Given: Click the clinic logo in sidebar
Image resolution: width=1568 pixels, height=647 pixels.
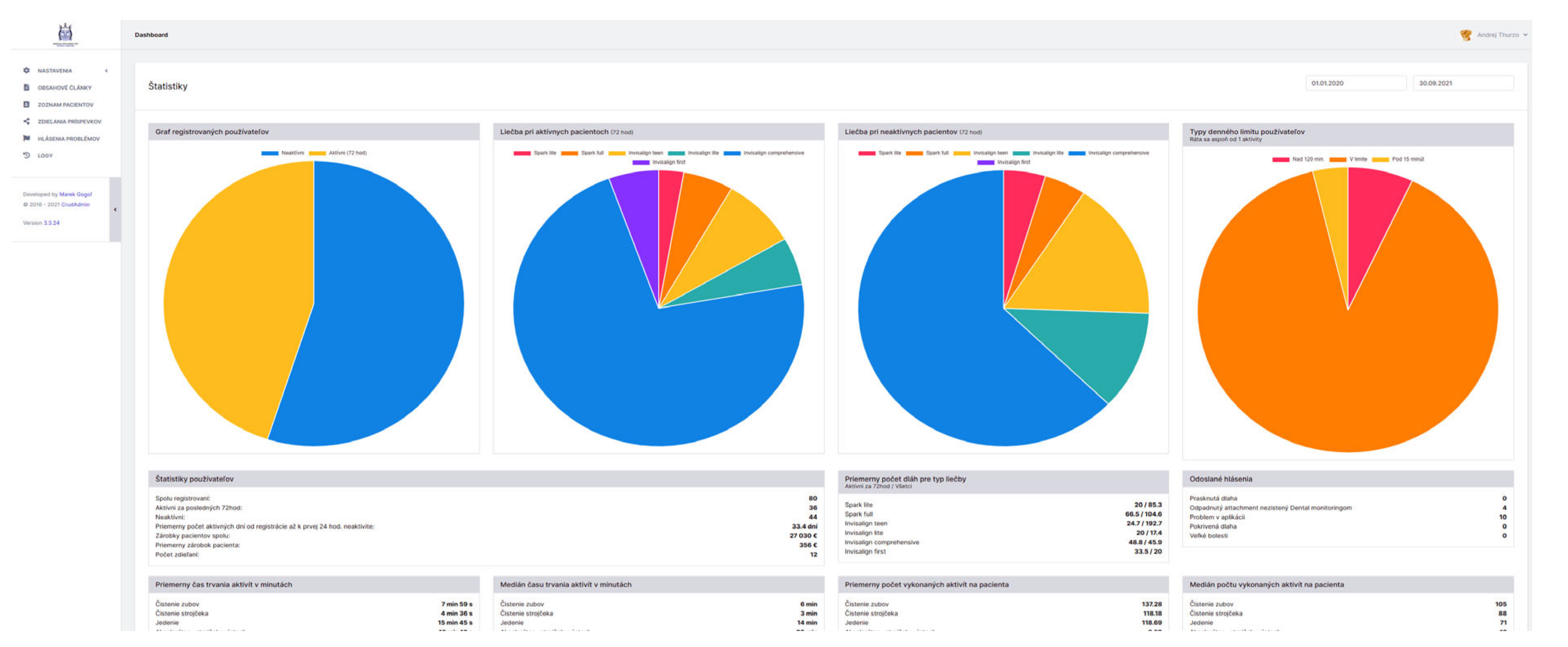Looking at the screenshot, I should point(65,34).
